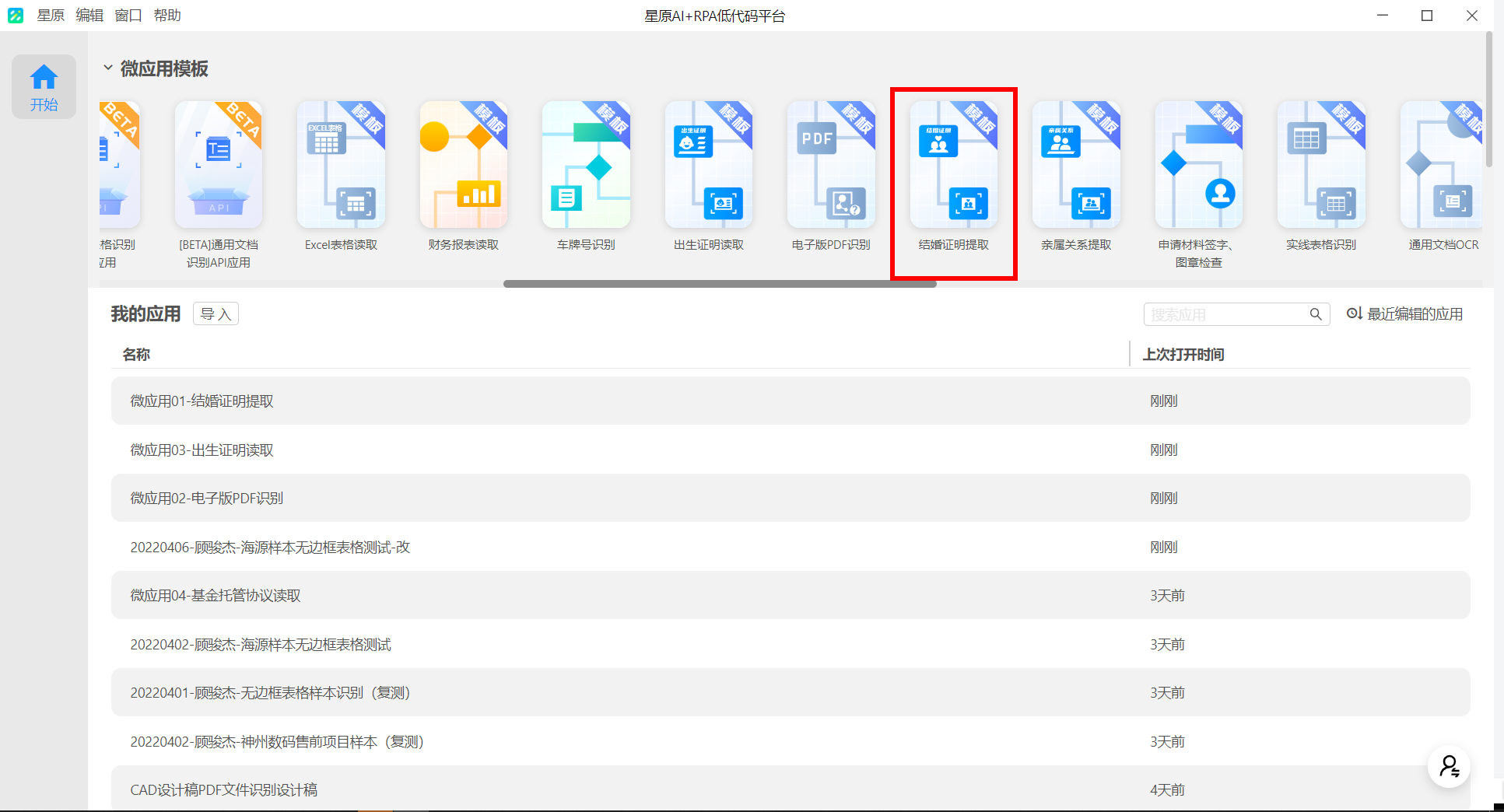Click the search magnifier icon
Viewport: 1504px width, 812px height.
click(x=1316, y=314)
